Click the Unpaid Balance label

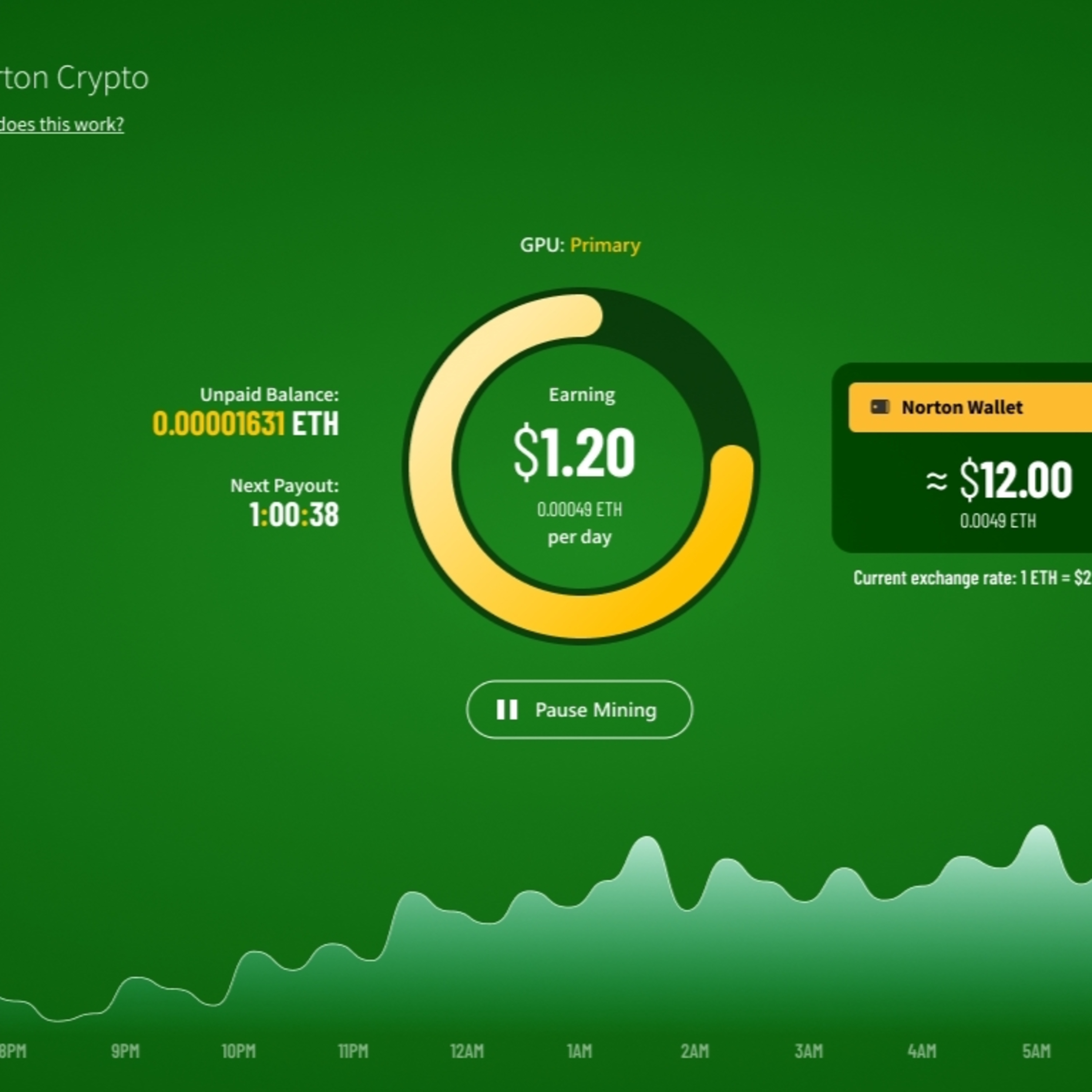tap(270, 395)
